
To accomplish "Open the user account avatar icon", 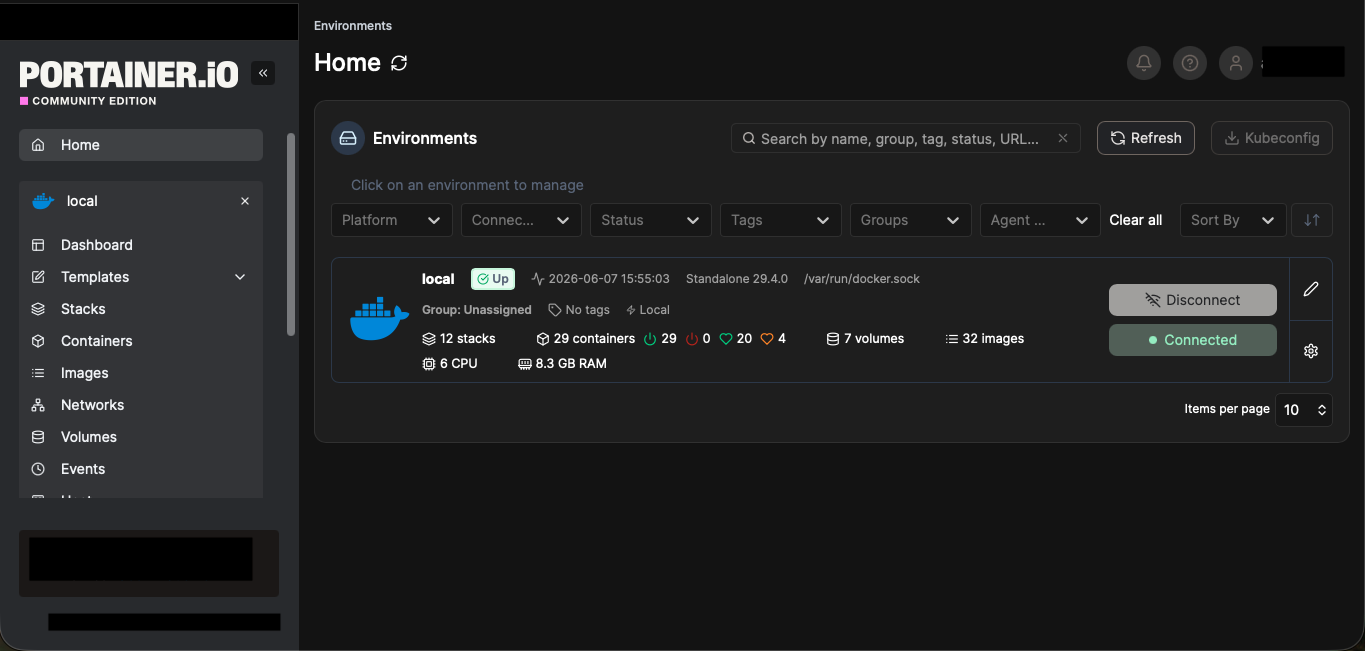I will coord(1236,63).
